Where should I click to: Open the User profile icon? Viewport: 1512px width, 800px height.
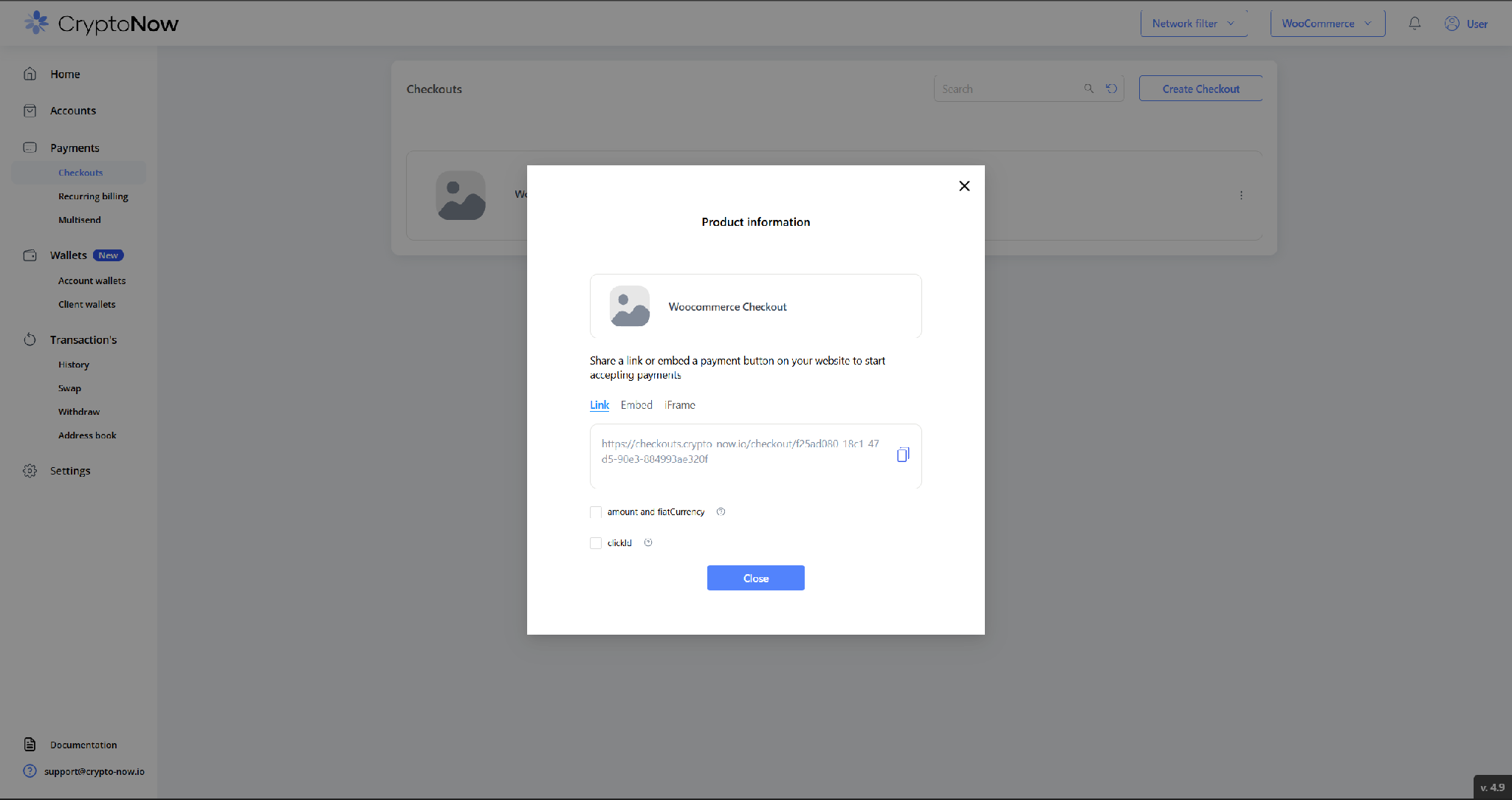[x=1451, y=24]
